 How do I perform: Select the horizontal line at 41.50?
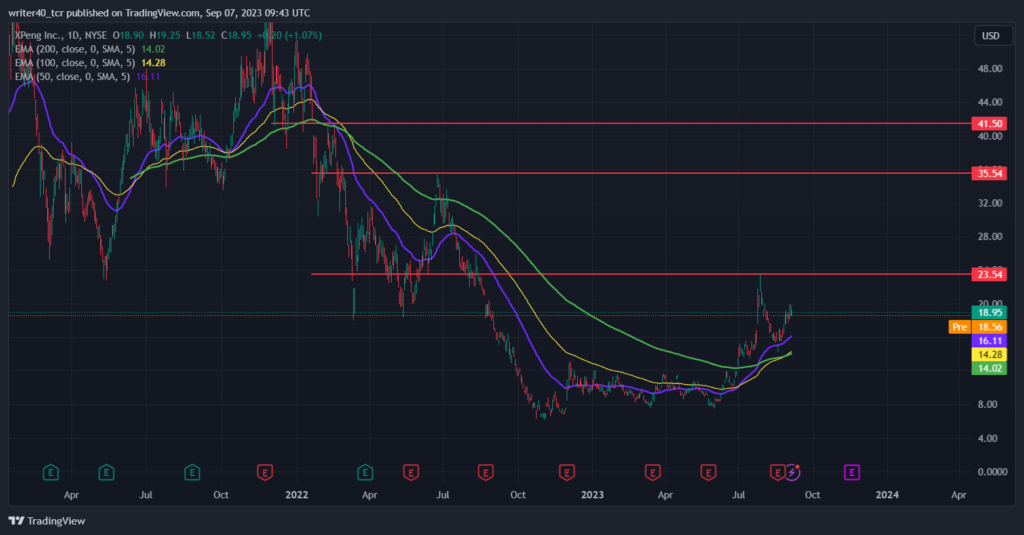click(x=620, y=123)
